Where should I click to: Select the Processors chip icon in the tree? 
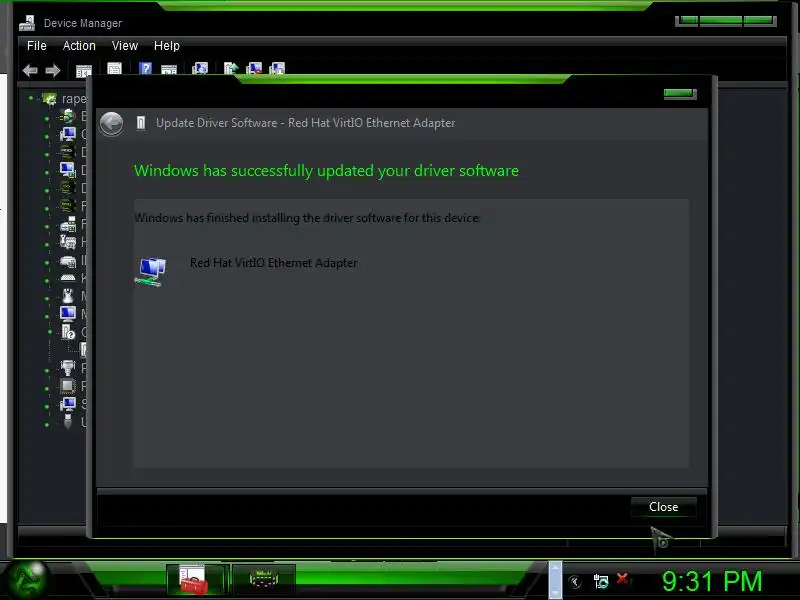pos(68,386)
